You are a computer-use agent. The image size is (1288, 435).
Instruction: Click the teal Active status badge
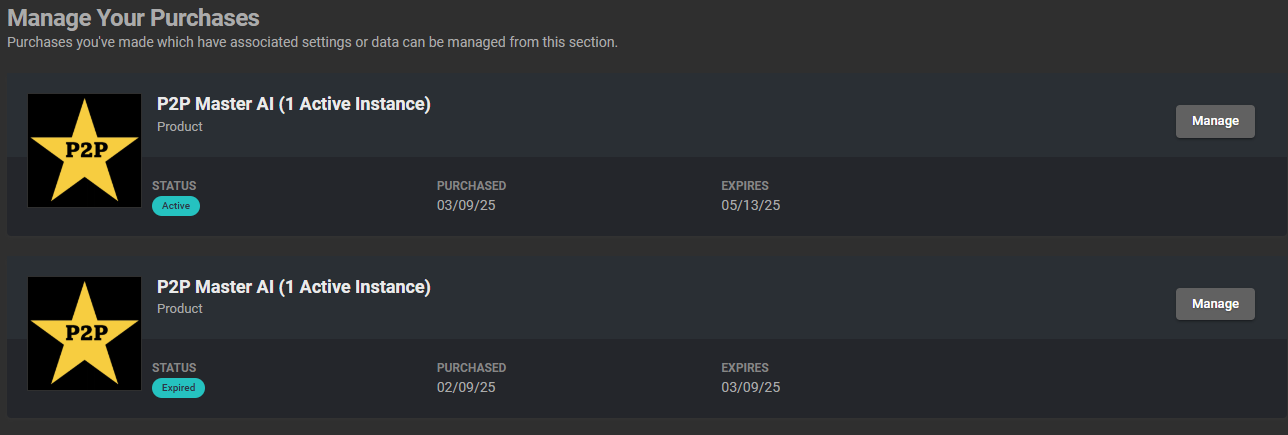click(x=176, y=206)
